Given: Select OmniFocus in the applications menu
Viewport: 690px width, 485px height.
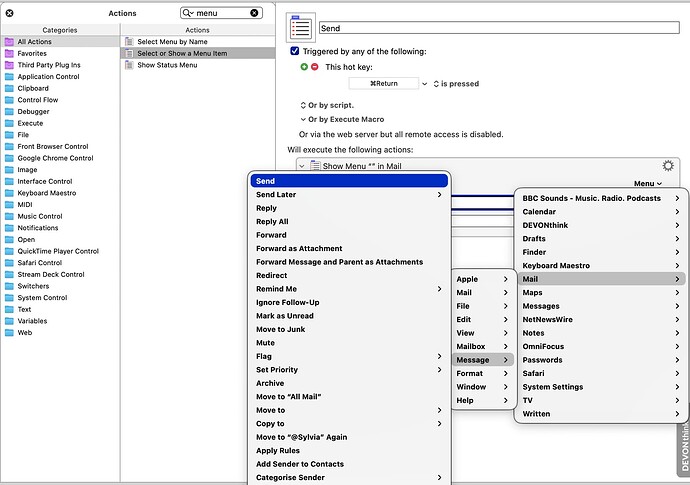Looking at the screenshot, I should (601, 346).
